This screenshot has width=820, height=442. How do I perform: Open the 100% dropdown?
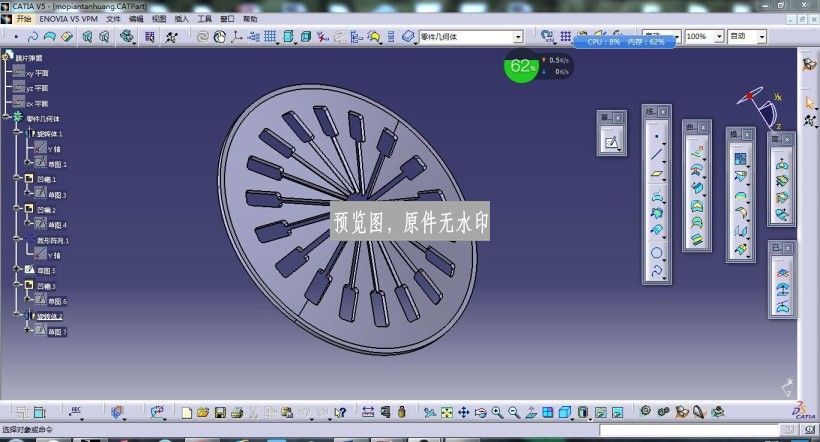tap(719, 37)
